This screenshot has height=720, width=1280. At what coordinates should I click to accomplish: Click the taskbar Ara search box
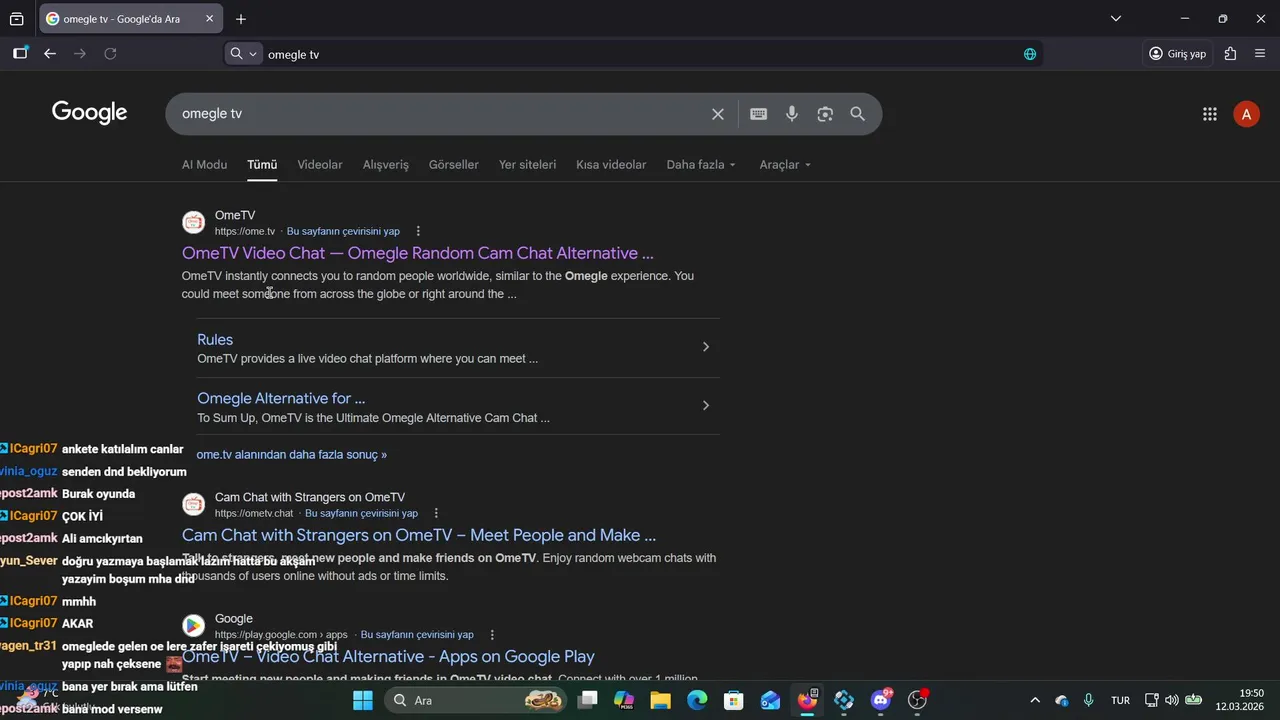pyautogui.click(x=477, y=700)
